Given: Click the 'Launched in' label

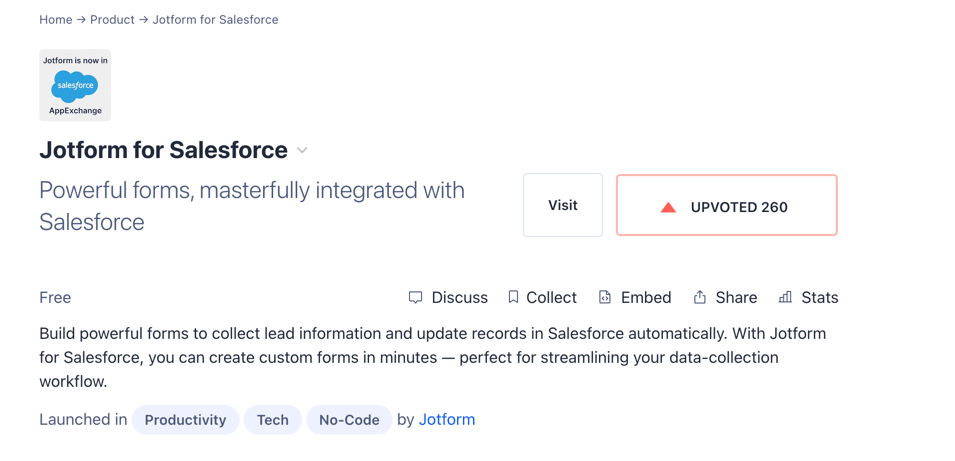Looking at the screenshot, I should (83, 420).
